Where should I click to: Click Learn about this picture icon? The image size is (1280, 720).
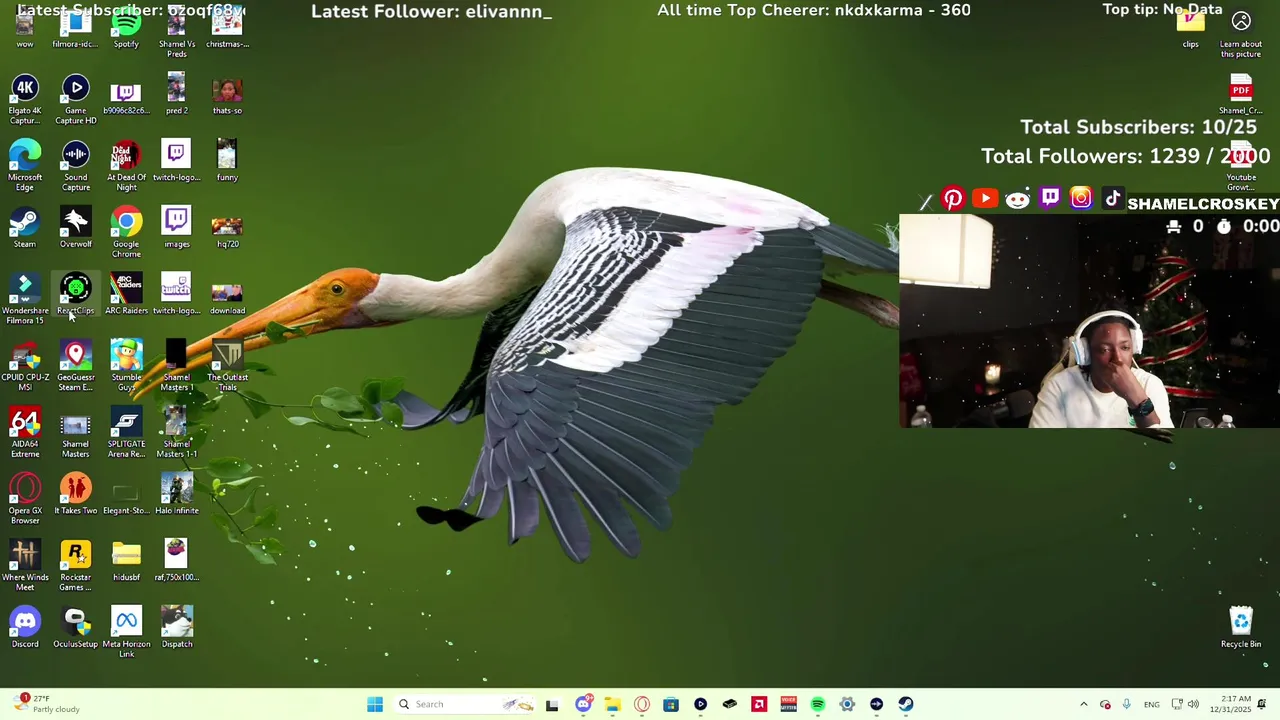pos(1241,33)
